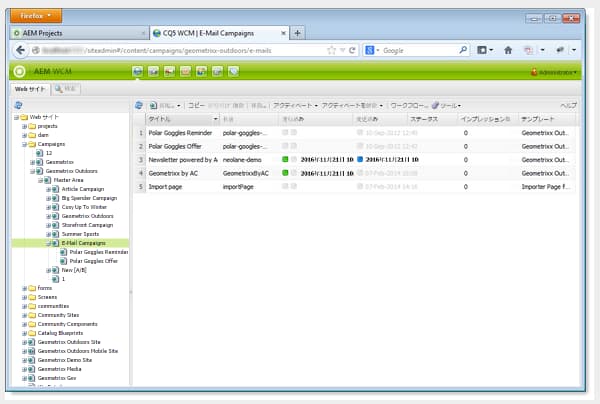Select the Geometrixx by AC row title
The width and height of the screenshot is (600, 404).
tap(173, 173)
